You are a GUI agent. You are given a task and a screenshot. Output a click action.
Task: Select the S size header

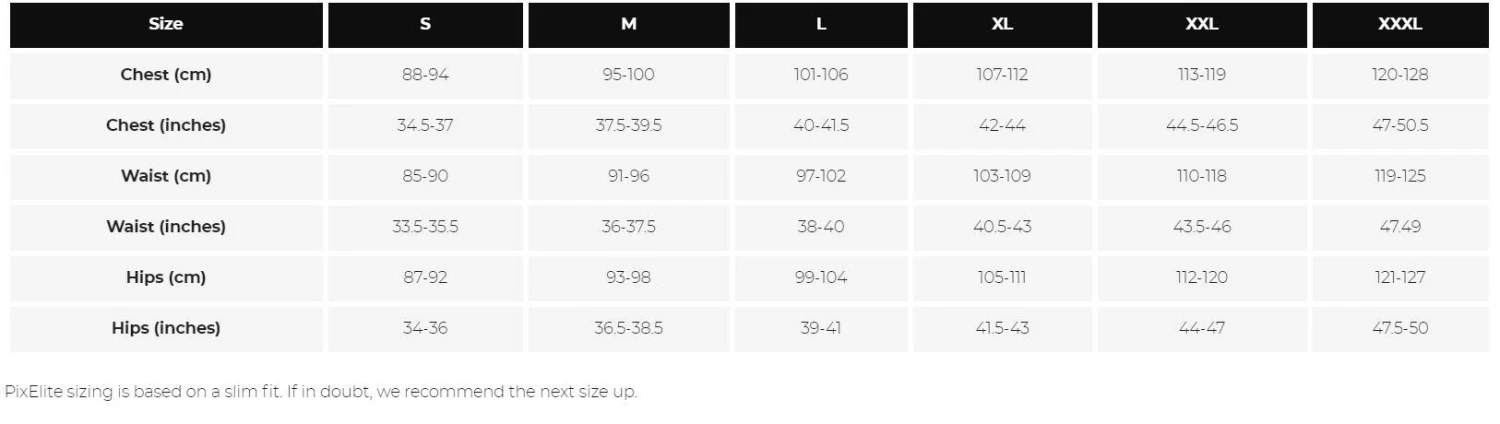[x=426, y=25]
